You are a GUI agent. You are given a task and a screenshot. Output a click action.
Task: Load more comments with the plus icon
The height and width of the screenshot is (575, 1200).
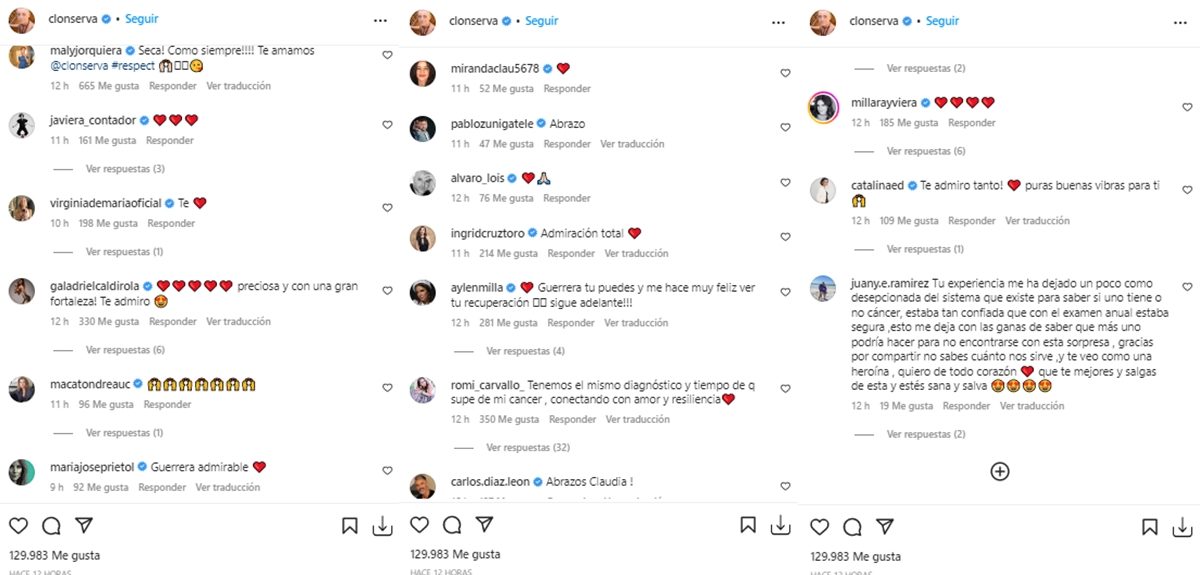(999, 471)
